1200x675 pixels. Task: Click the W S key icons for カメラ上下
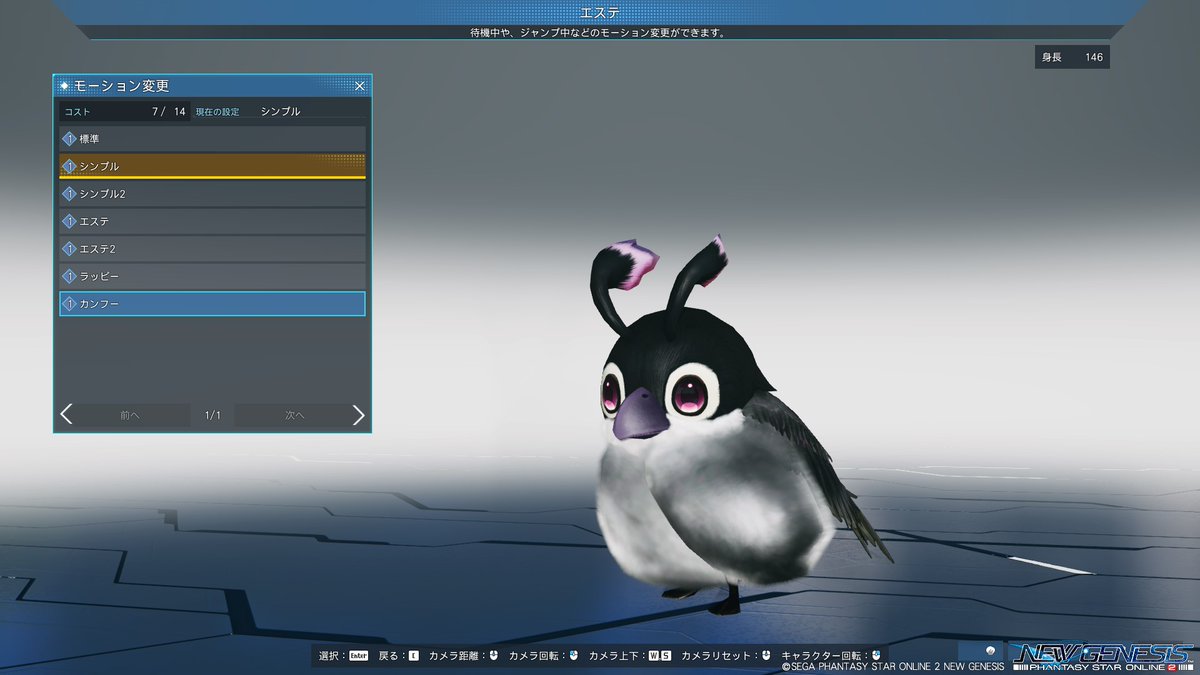pos(660,656)
